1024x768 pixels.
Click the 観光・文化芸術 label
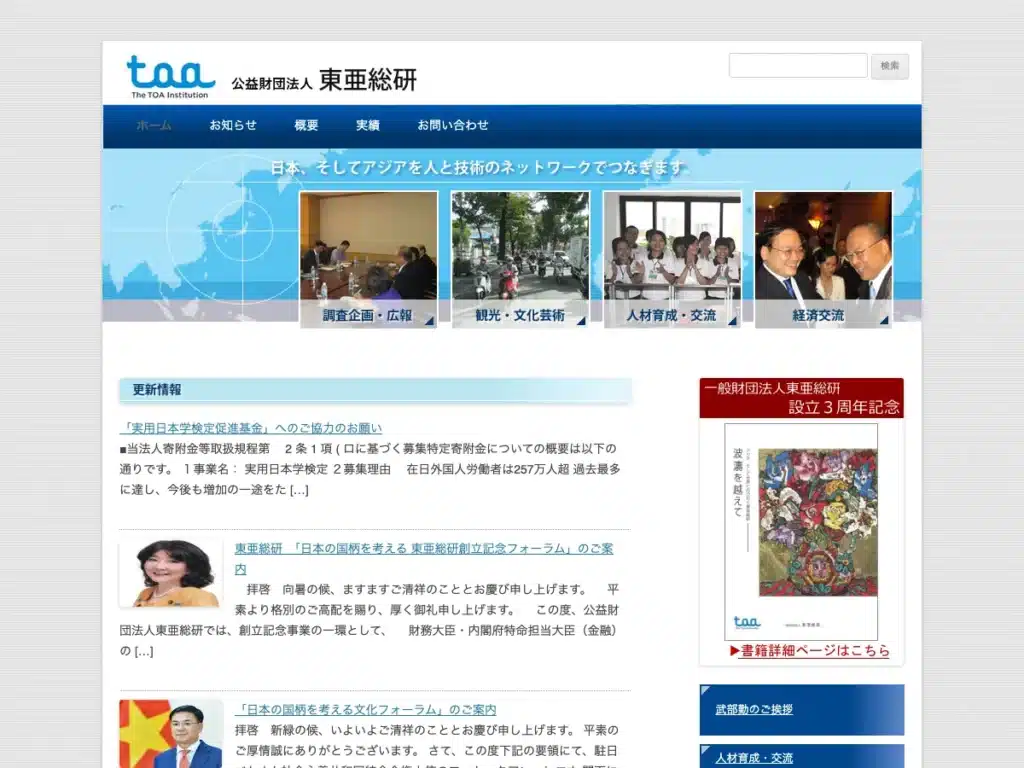[520, 315]
